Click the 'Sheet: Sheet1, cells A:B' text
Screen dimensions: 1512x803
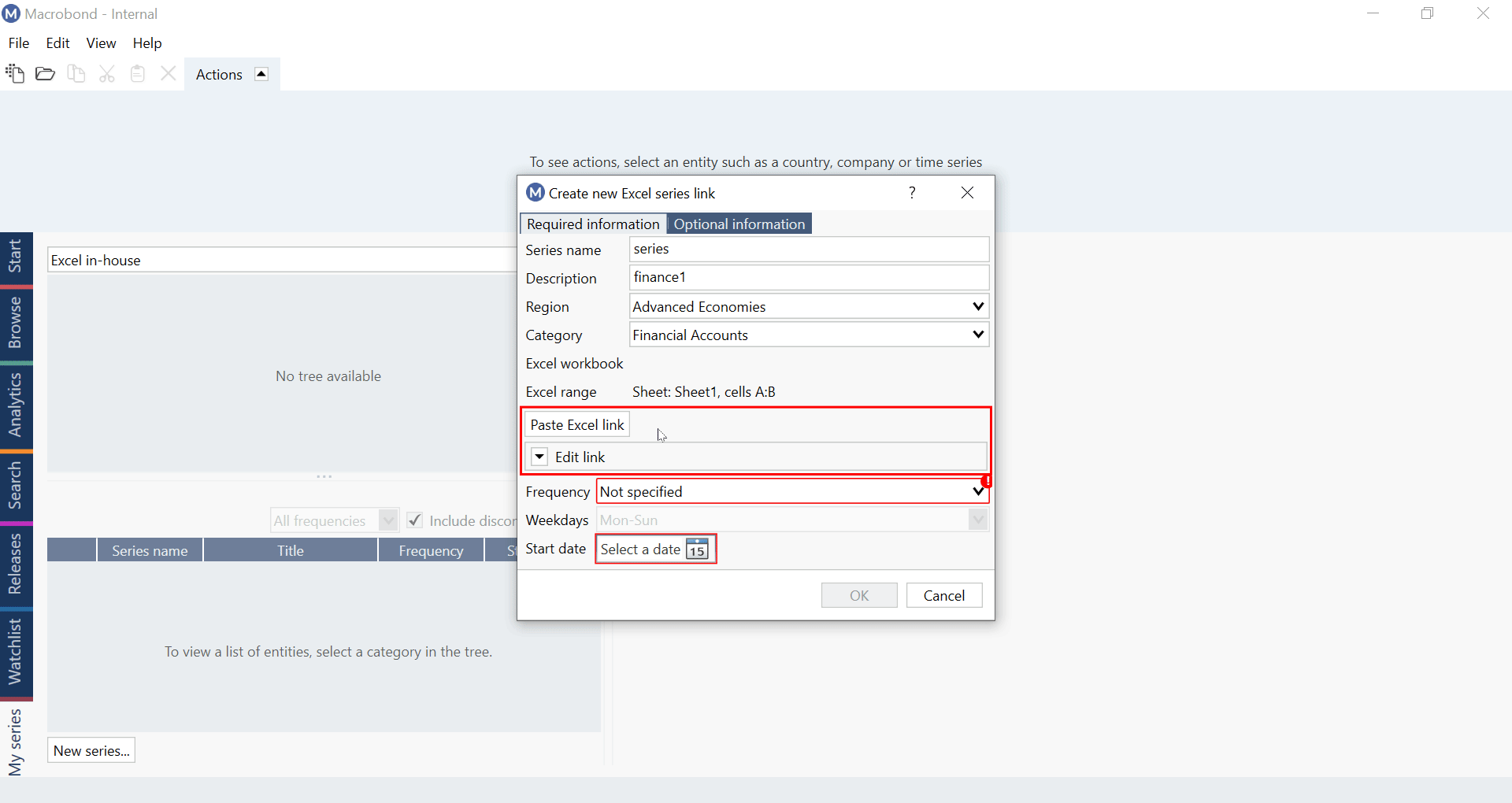[x=704, y=392]
